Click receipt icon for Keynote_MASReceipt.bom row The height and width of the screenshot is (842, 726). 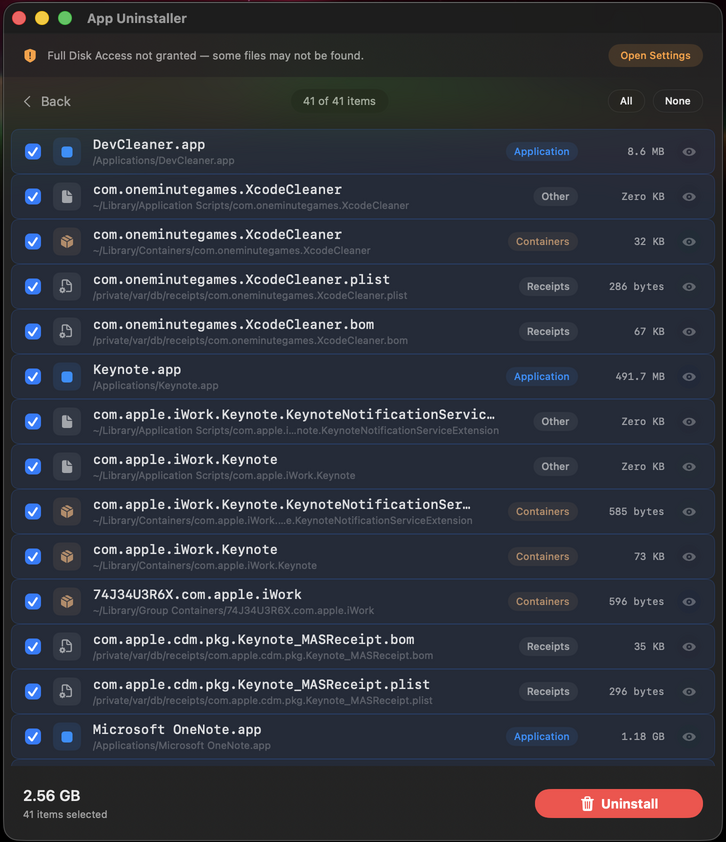[x=67, y=647]
